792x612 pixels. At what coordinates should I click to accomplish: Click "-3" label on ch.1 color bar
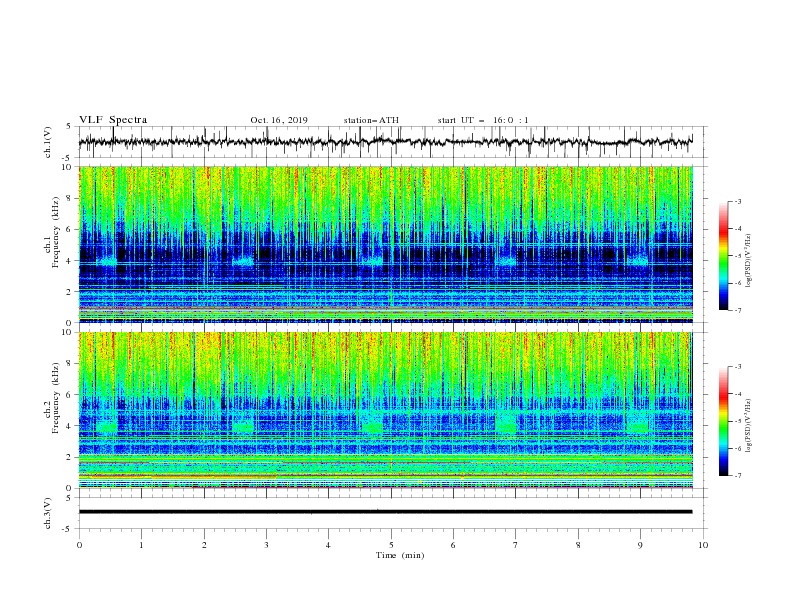(737, 201)
